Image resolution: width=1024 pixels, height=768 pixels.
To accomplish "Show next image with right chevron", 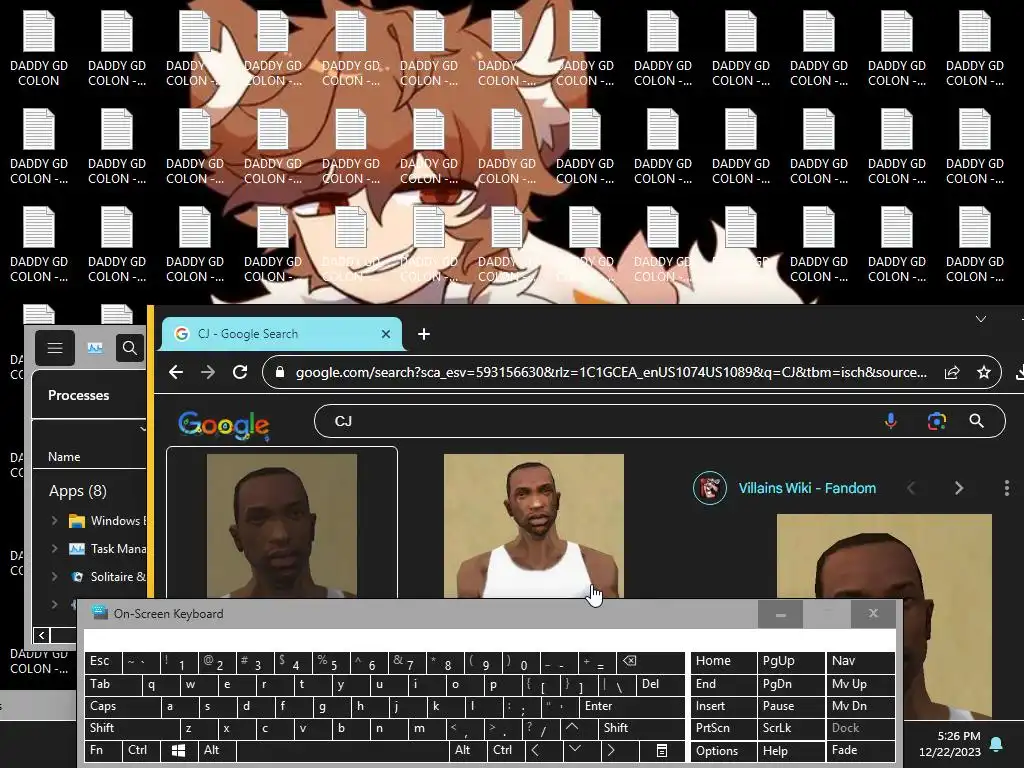I will (x=959, y=488).
